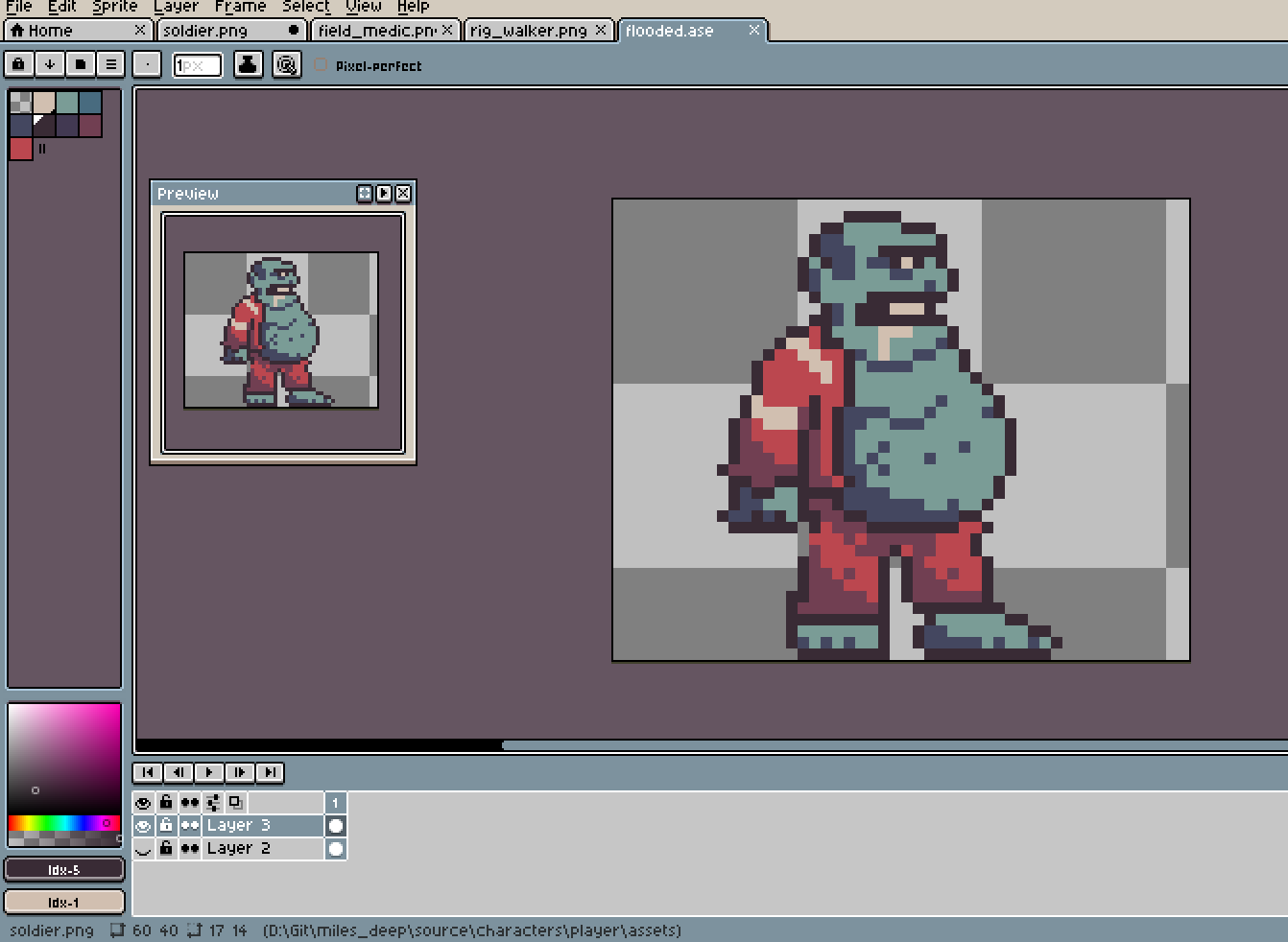Pick the dark purple palette swatch

pyautogui.click(x=67, y=125)
